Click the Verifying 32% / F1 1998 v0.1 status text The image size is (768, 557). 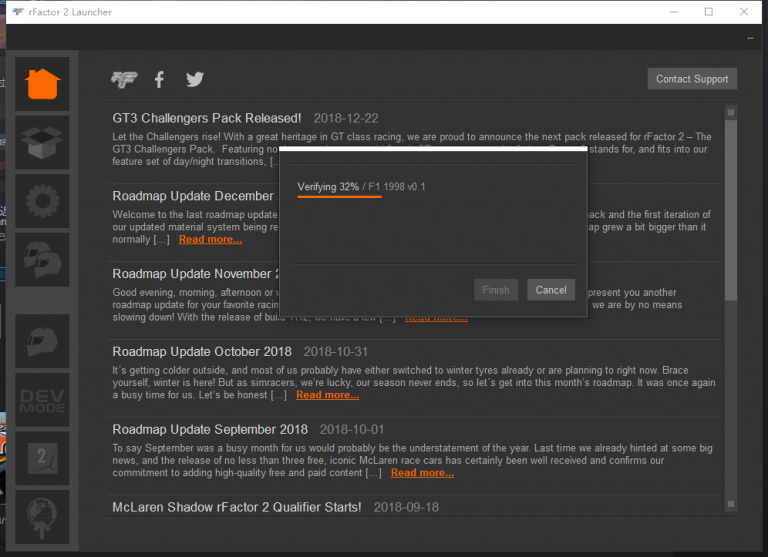361,187
